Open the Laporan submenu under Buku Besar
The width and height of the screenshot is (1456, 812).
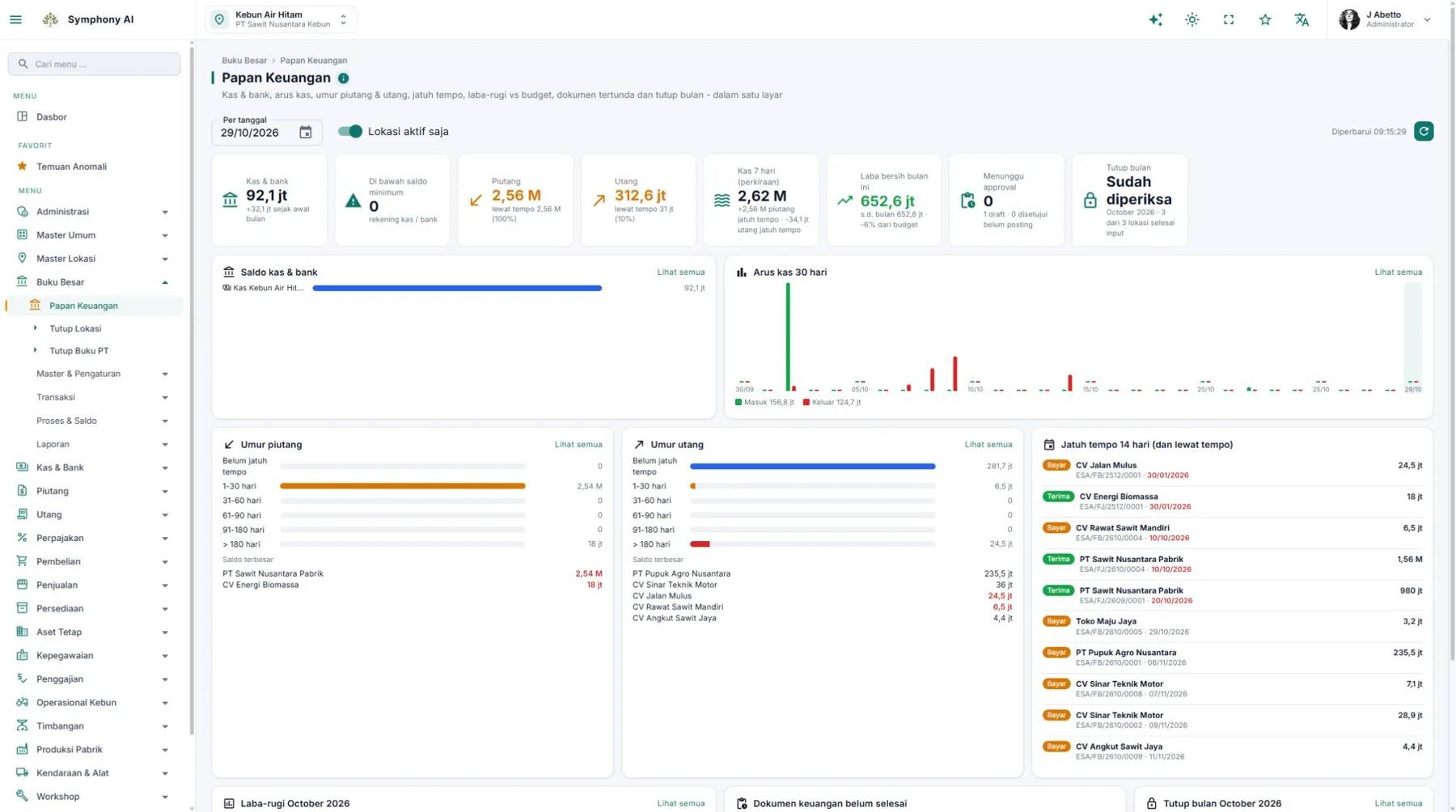pos(94,444)
